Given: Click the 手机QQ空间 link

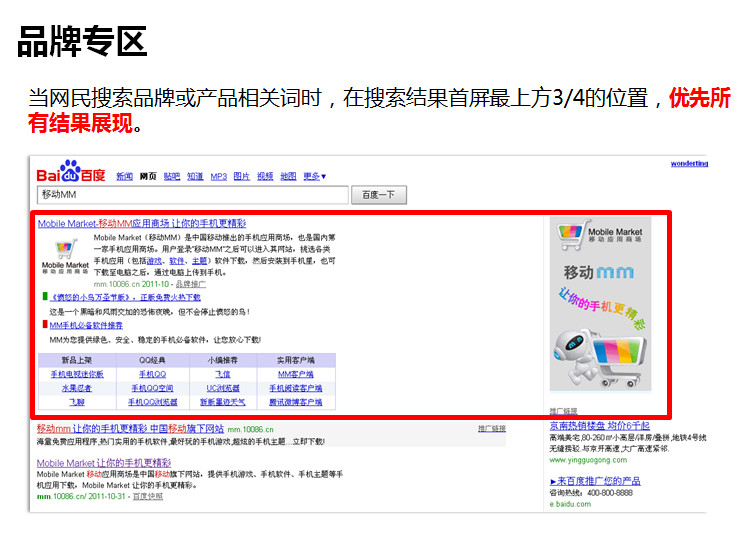Looking at the screenshot, I should [153, 388].
